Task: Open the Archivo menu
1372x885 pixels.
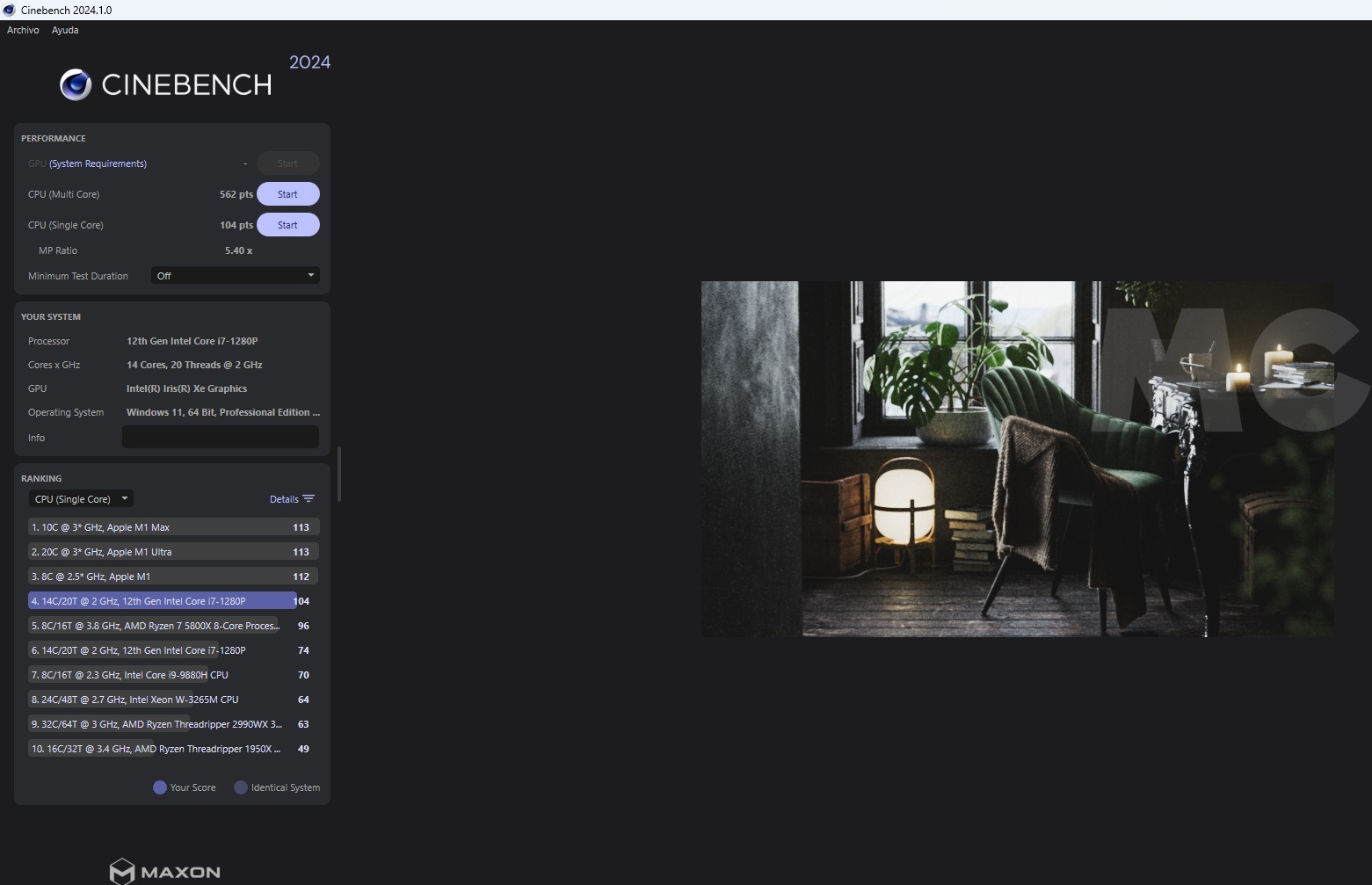Action: point(23,29)
